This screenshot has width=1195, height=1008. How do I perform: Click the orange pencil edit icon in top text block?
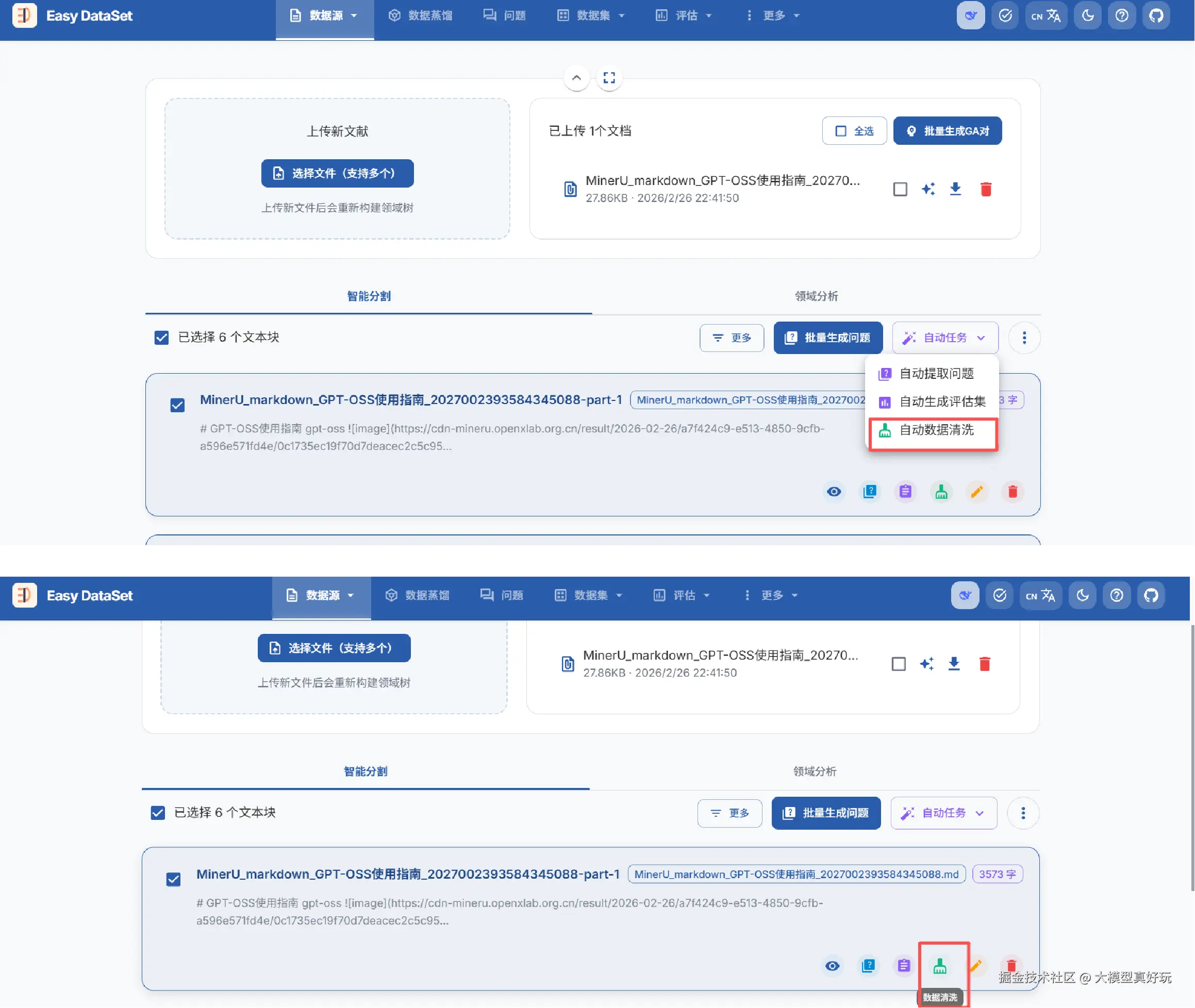pos(977,492)
